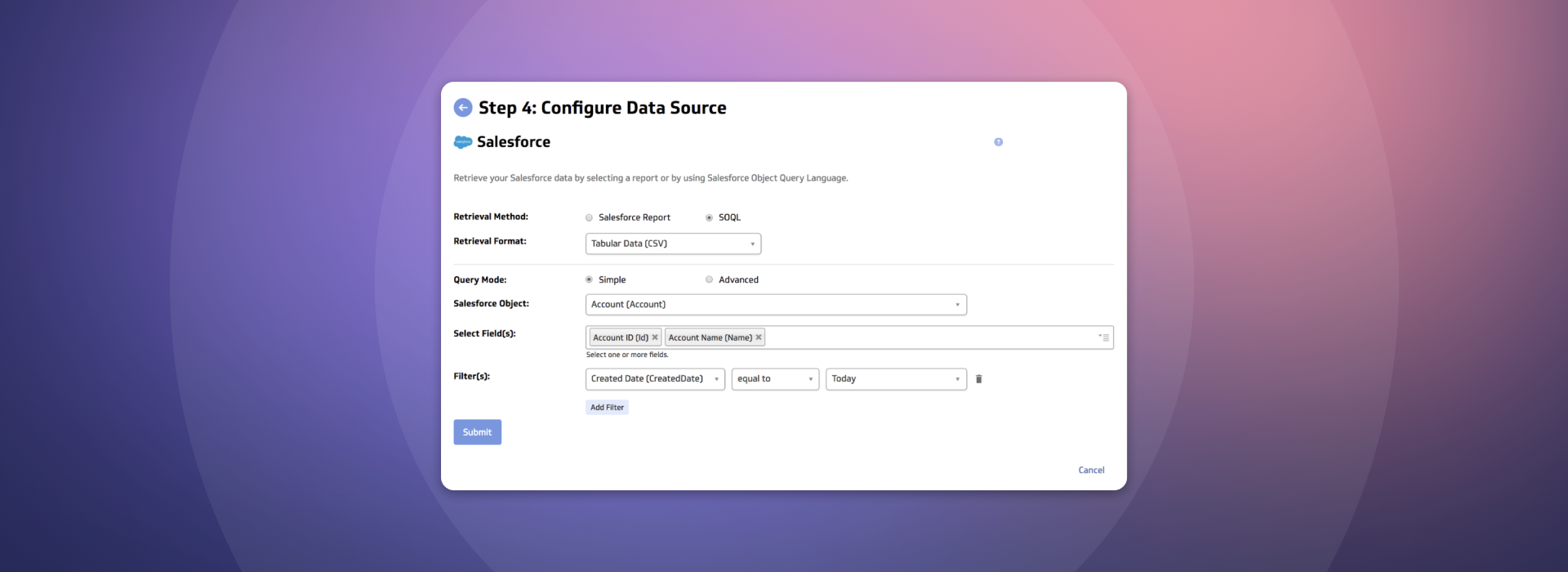Viewport: 1568px width, 572px height.
Task: Click the 'Query Mode:' label
Action: coord(480,280)
